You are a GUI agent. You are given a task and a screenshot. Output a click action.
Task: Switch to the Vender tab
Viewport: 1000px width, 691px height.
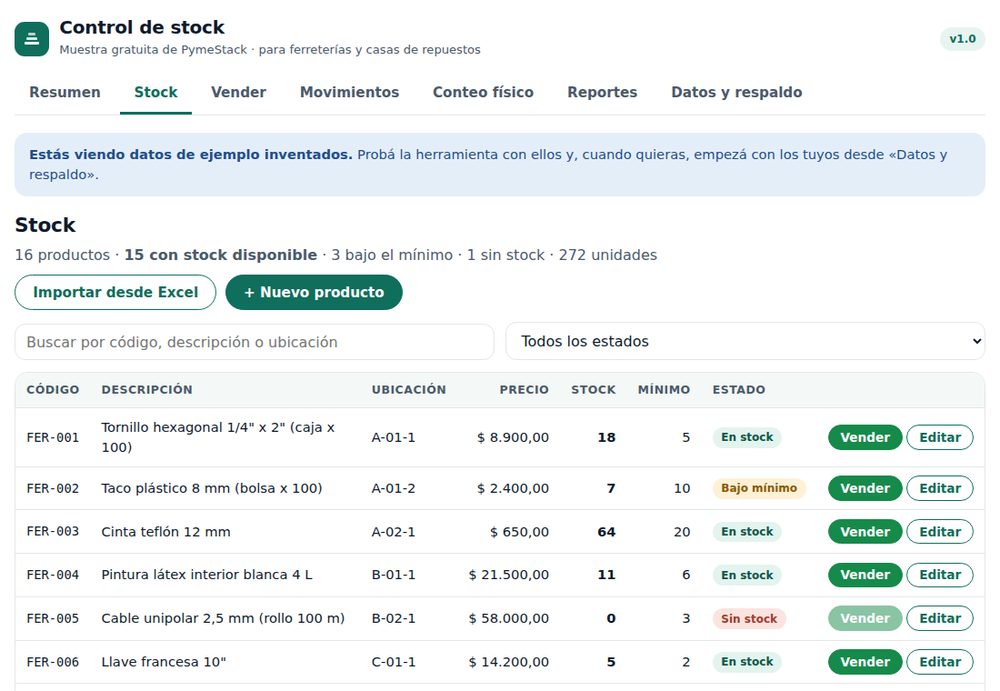[239, 93]
